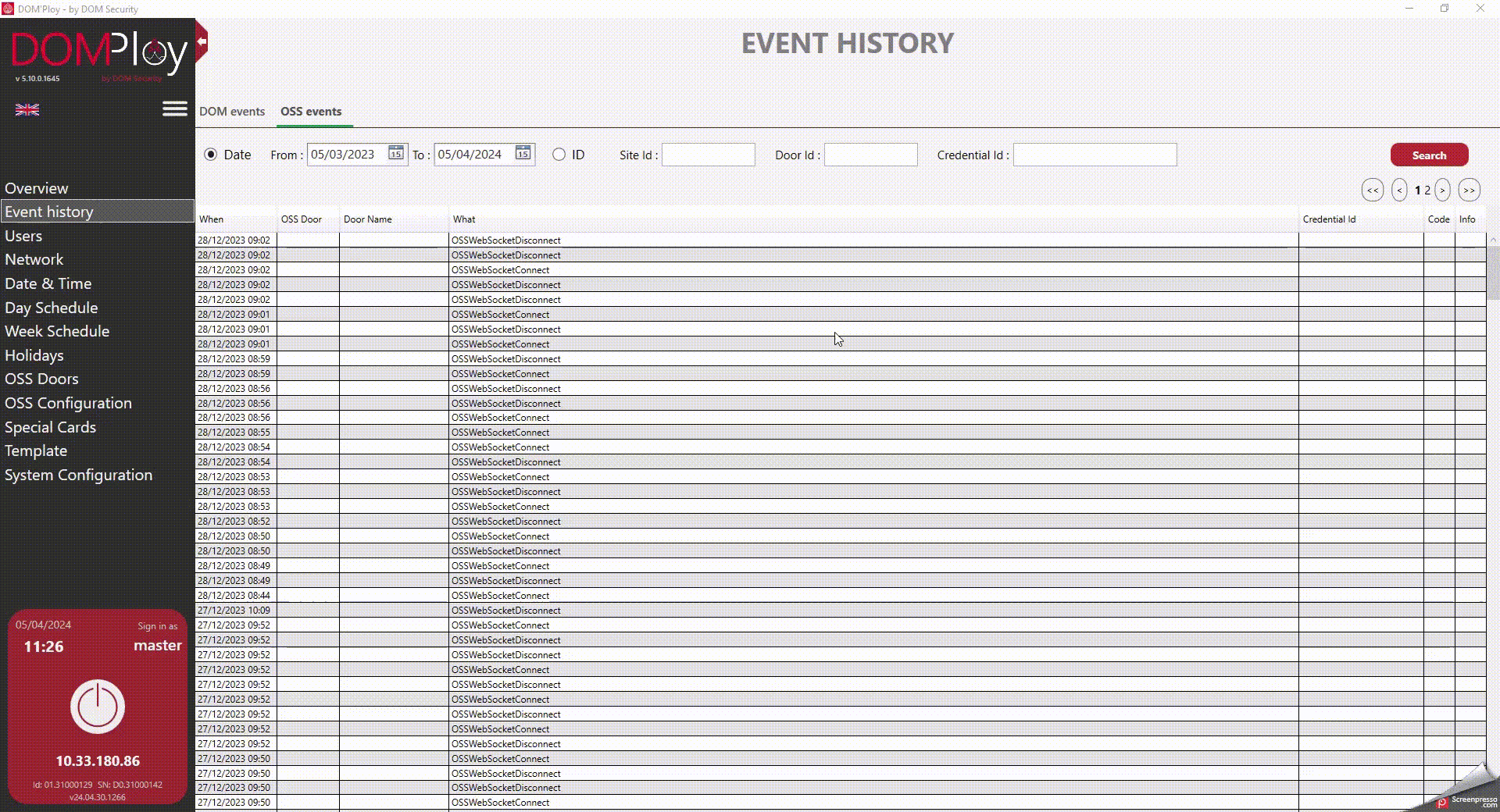Screen dimensions: 1500x812
Task: Open OSS Doors in the sidebar
Action: click(41, 379)
